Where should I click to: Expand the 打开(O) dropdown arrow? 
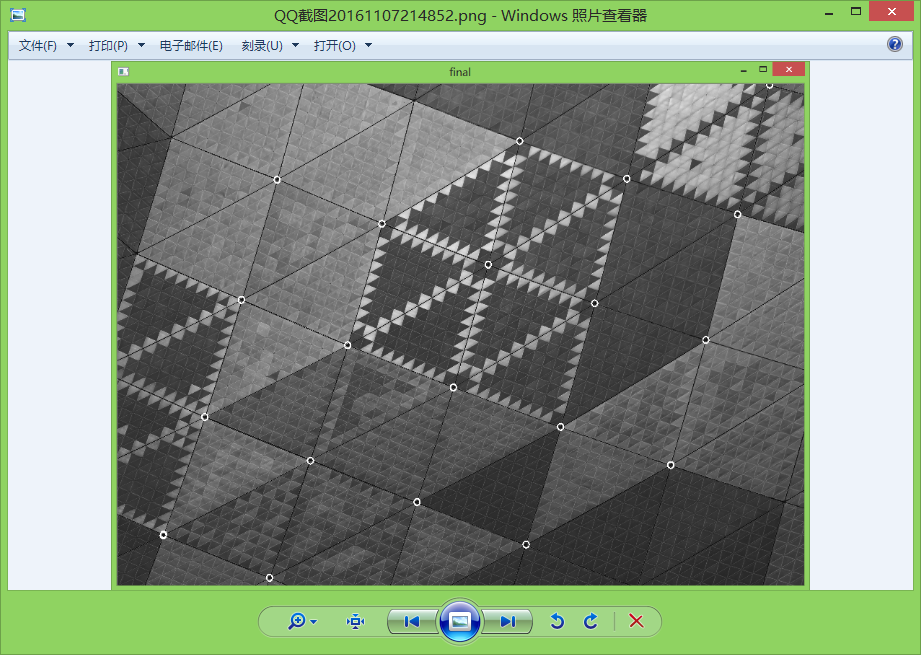[x=368, y=45]
